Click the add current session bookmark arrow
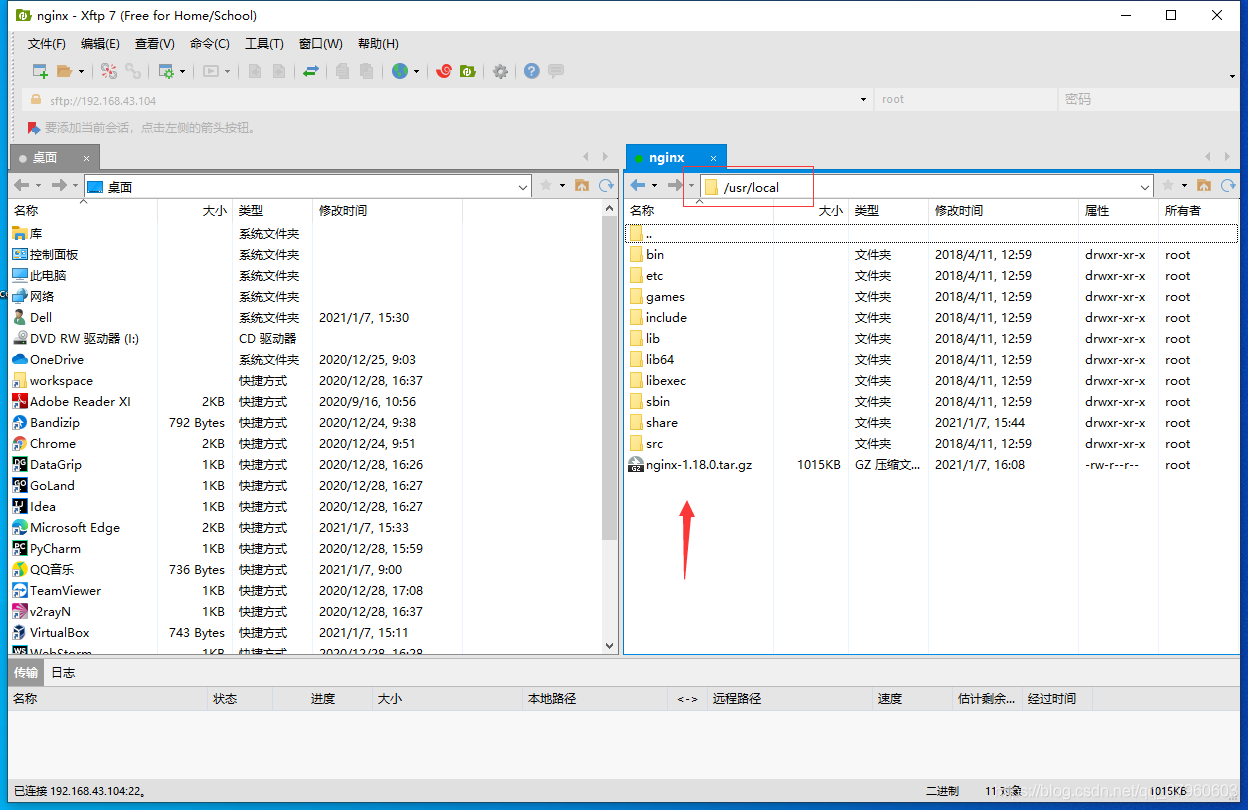Viewport: 1248px width, 810px height. pyautogui.click(x=33, y=128)
